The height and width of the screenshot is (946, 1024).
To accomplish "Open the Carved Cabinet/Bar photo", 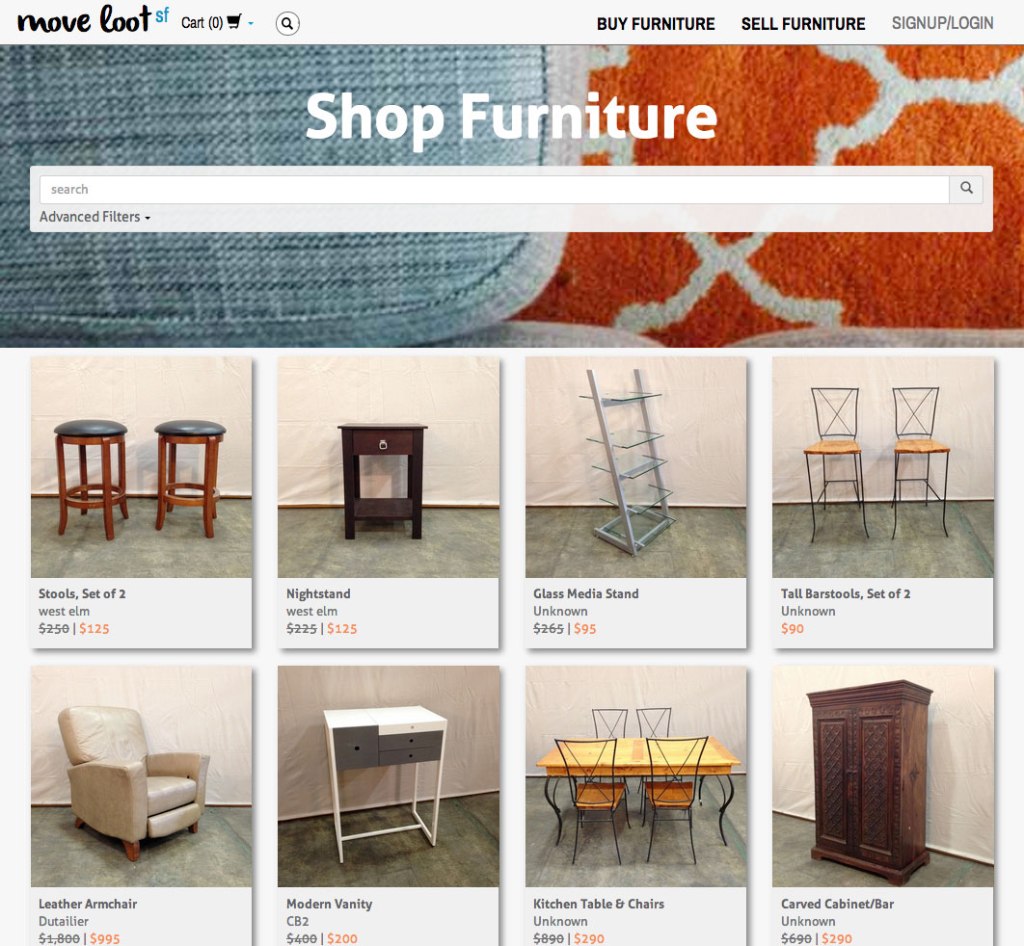I will [x=883, y=776].
